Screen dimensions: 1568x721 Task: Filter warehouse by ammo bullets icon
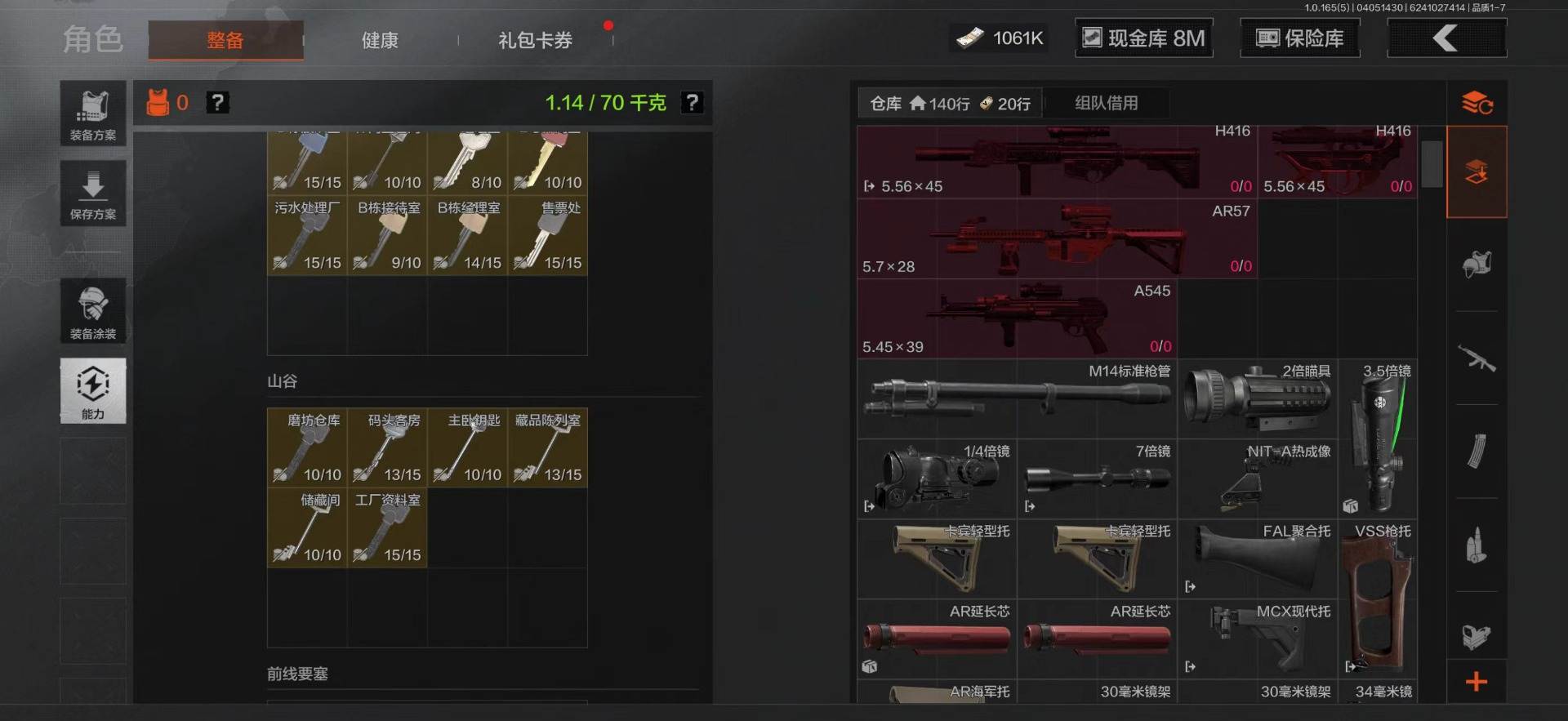[x=1477, y=545]
